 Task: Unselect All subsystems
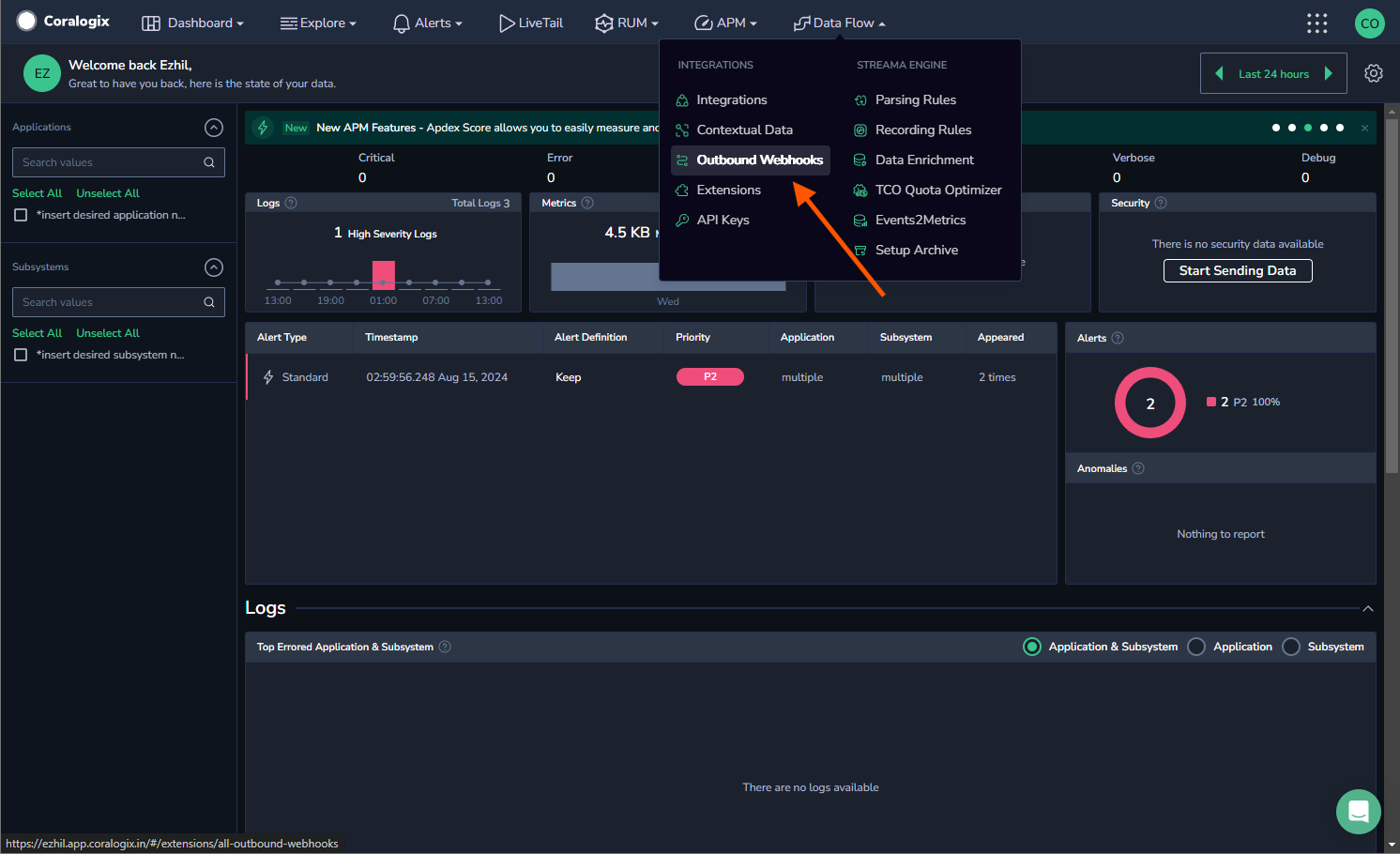coord(108,333)
